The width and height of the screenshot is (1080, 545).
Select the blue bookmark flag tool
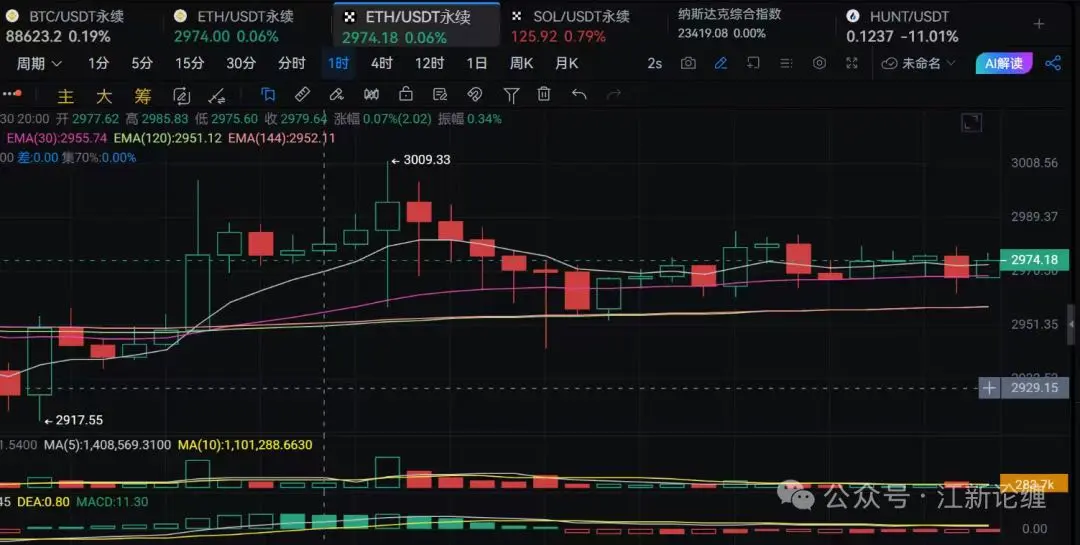pyautogui.click(x=268, y=94)
